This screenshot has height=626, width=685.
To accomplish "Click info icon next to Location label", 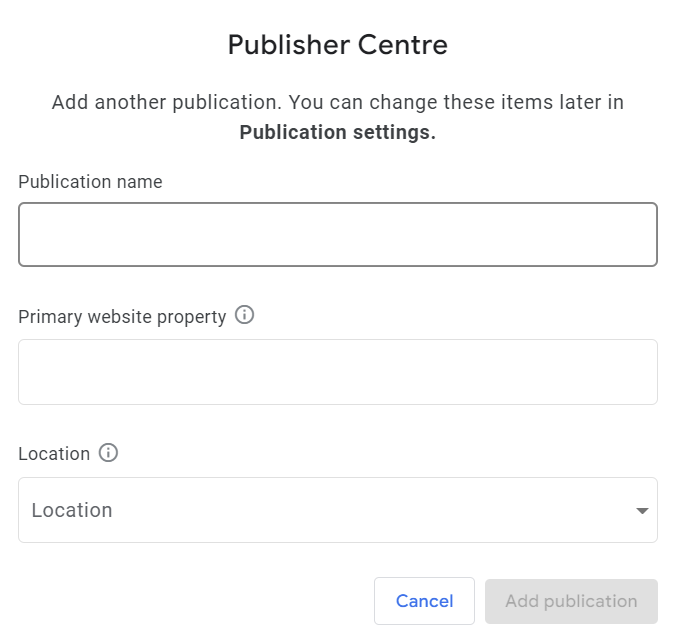I will pyautogui.click(x=108, y=453).
